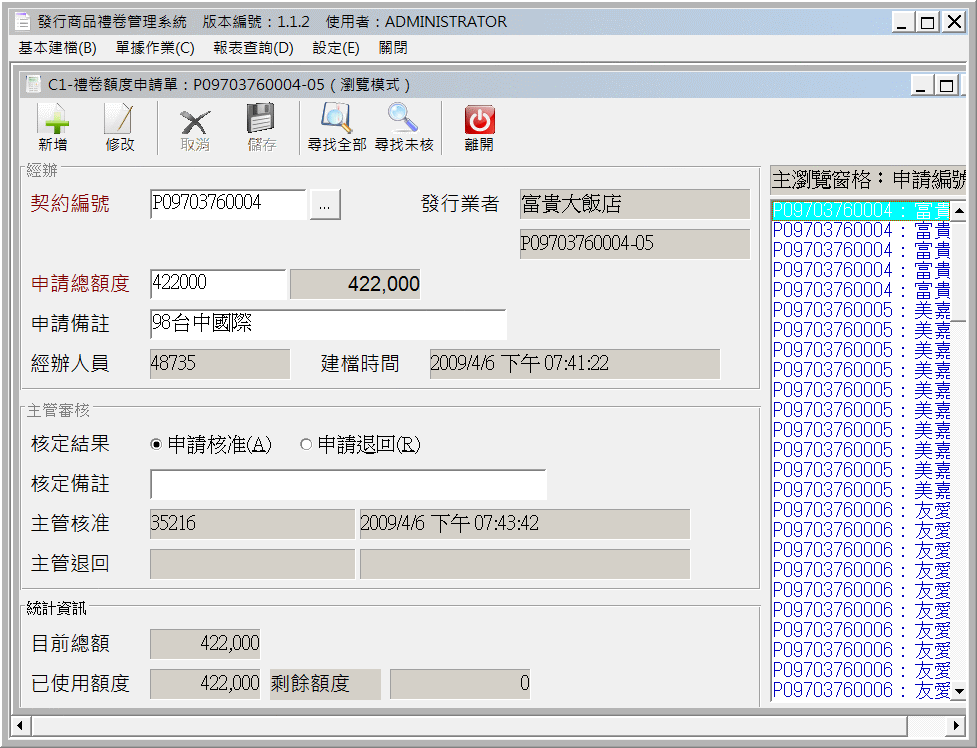Click the 目前總額 field showing 422,000

click(205, 644)
